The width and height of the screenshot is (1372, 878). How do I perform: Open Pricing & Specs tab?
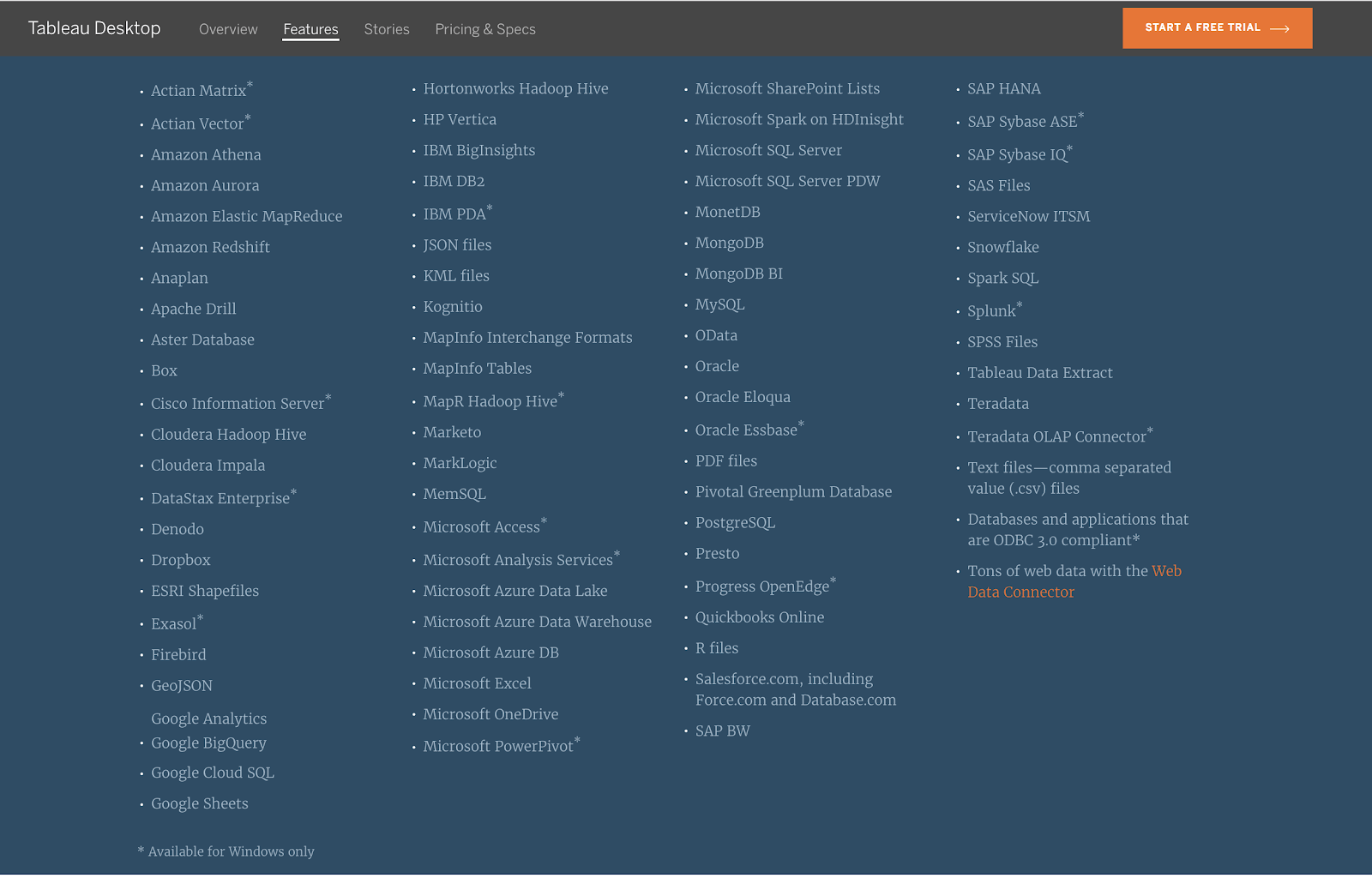pyautogui.click(x=485, y=29)
